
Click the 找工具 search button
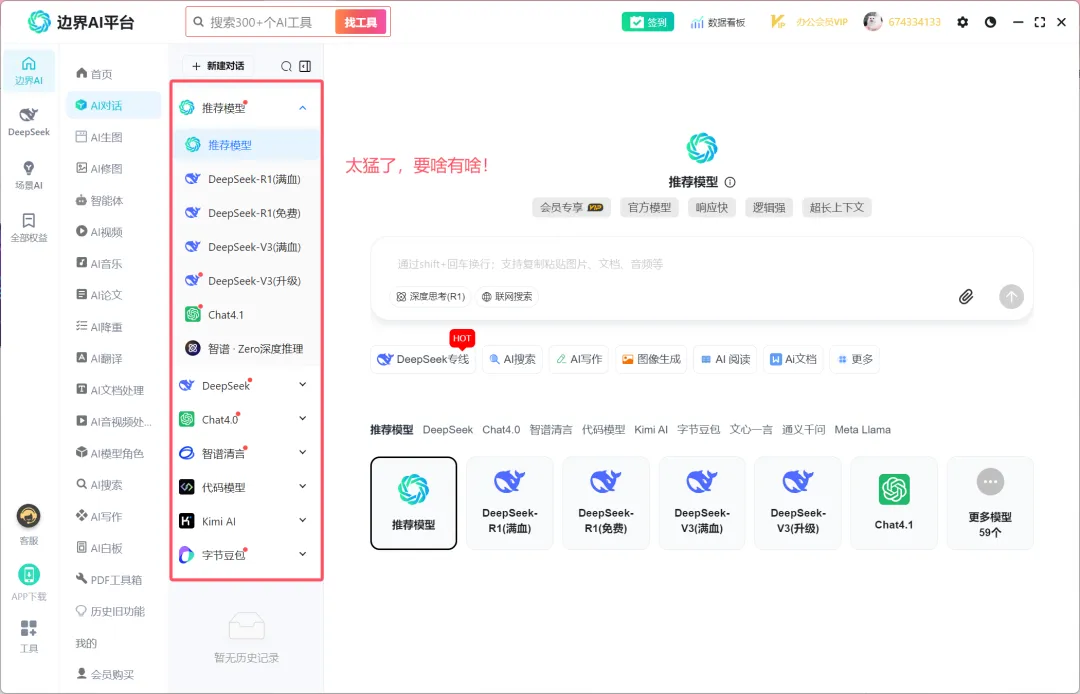tap(361, 22)
